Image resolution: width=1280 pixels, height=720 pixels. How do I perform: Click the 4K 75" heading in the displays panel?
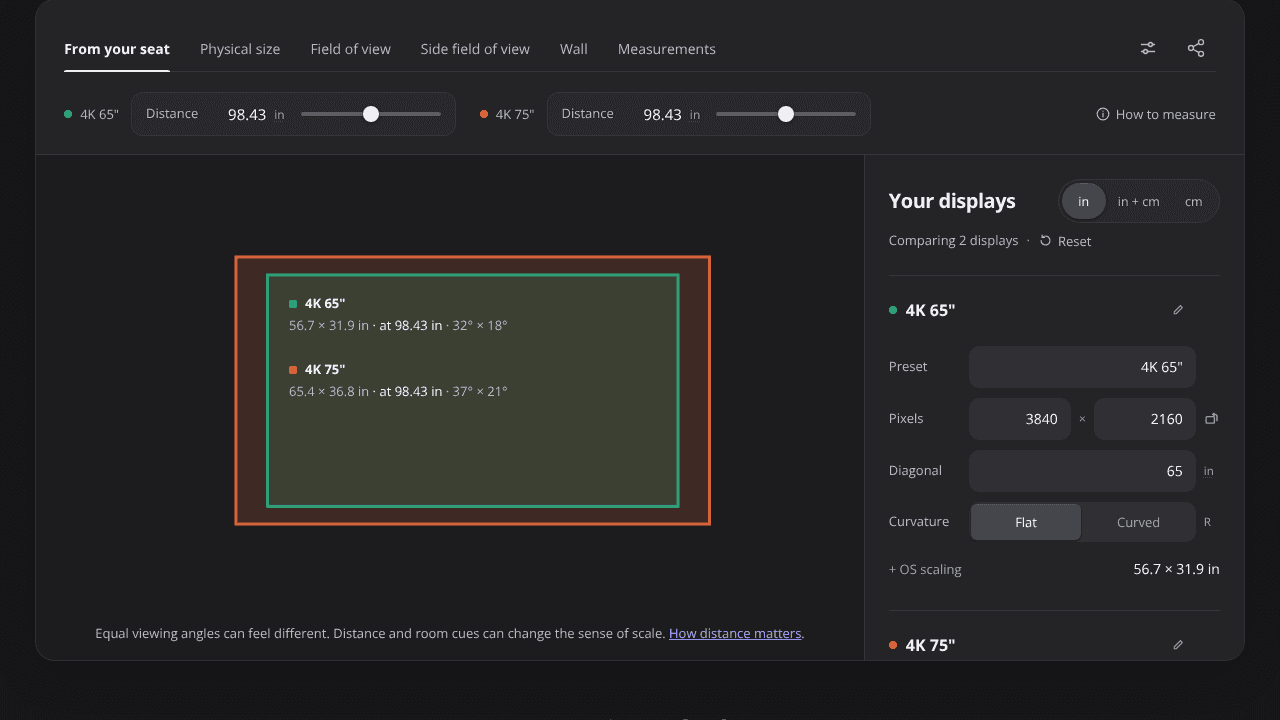tap(930, 645)
